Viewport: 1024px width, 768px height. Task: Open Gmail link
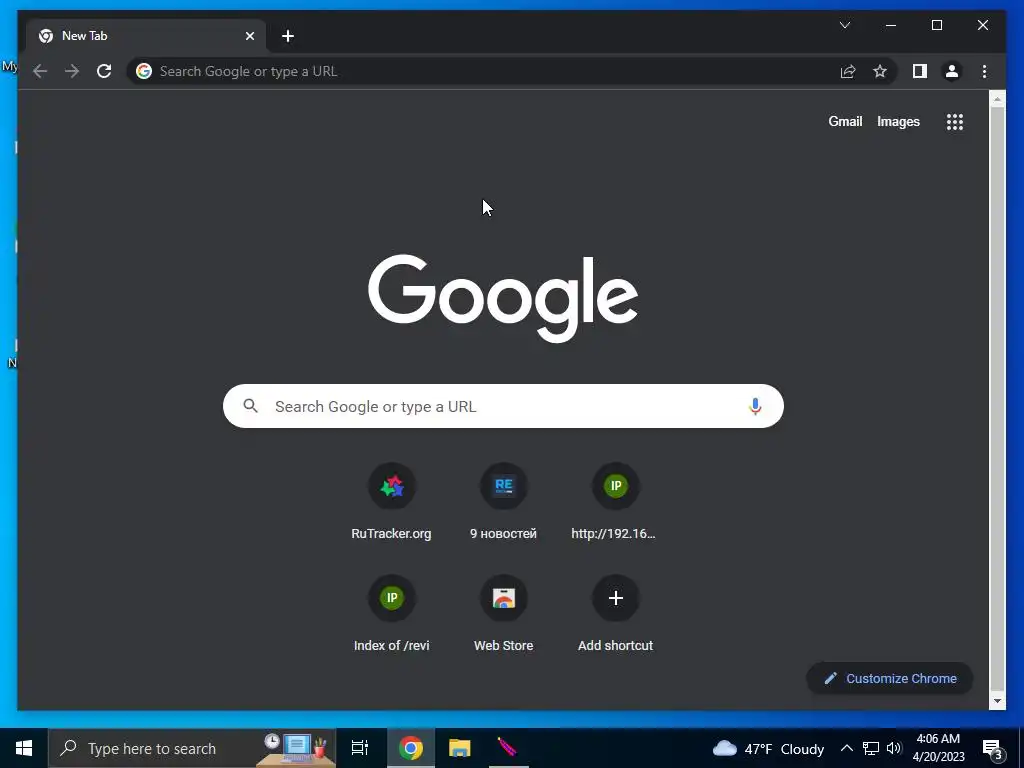845,121
